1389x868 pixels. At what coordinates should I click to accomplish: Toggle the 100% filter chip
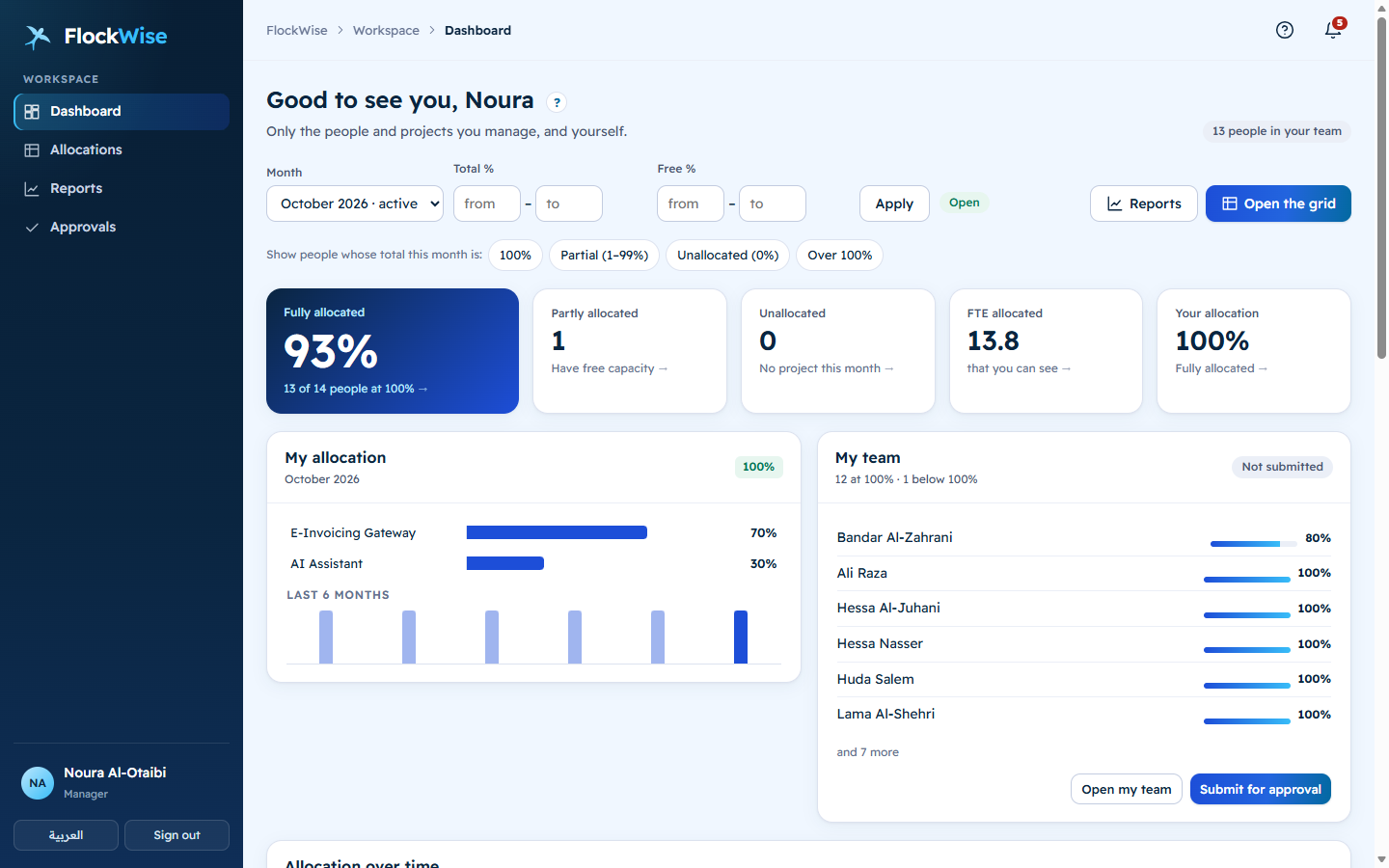(x=515, y=256)
